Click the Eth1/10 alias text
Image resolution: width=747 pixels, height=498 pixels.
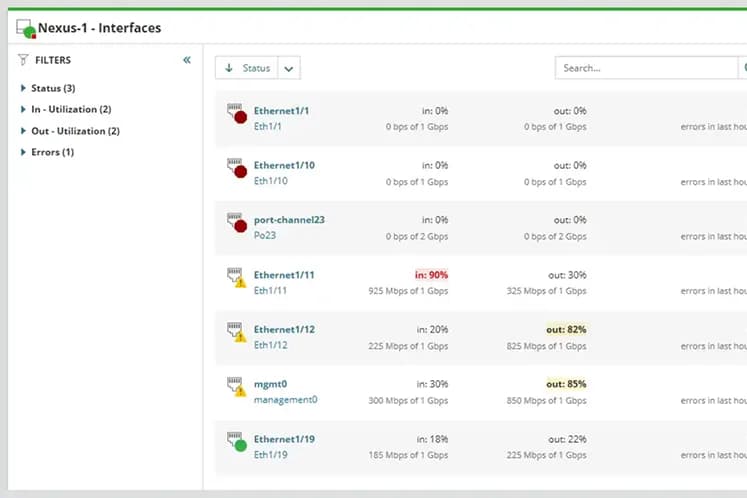271,181
